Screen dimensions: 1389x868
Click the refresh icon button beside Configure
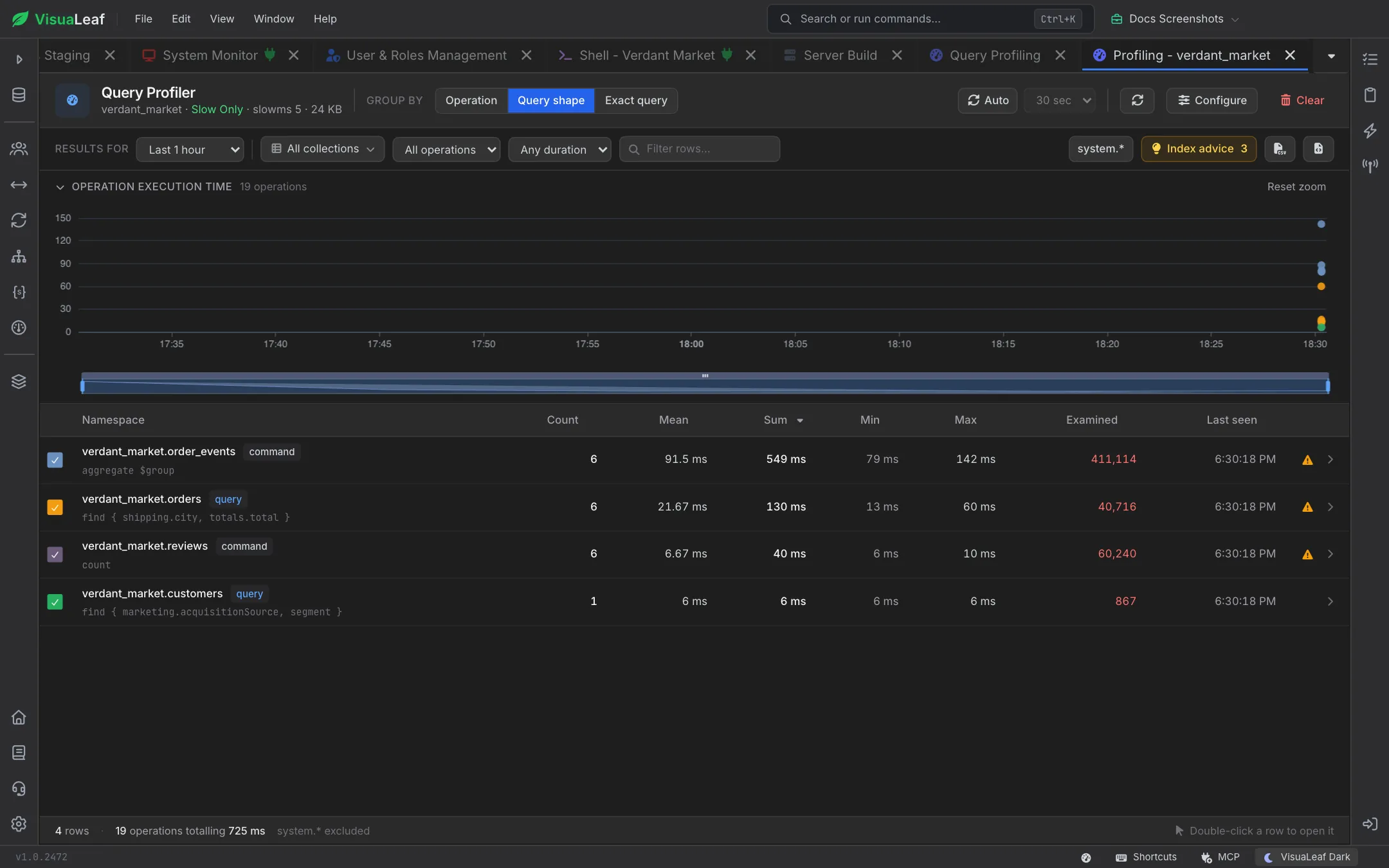pyautogui.click(x=1137, y=100)
